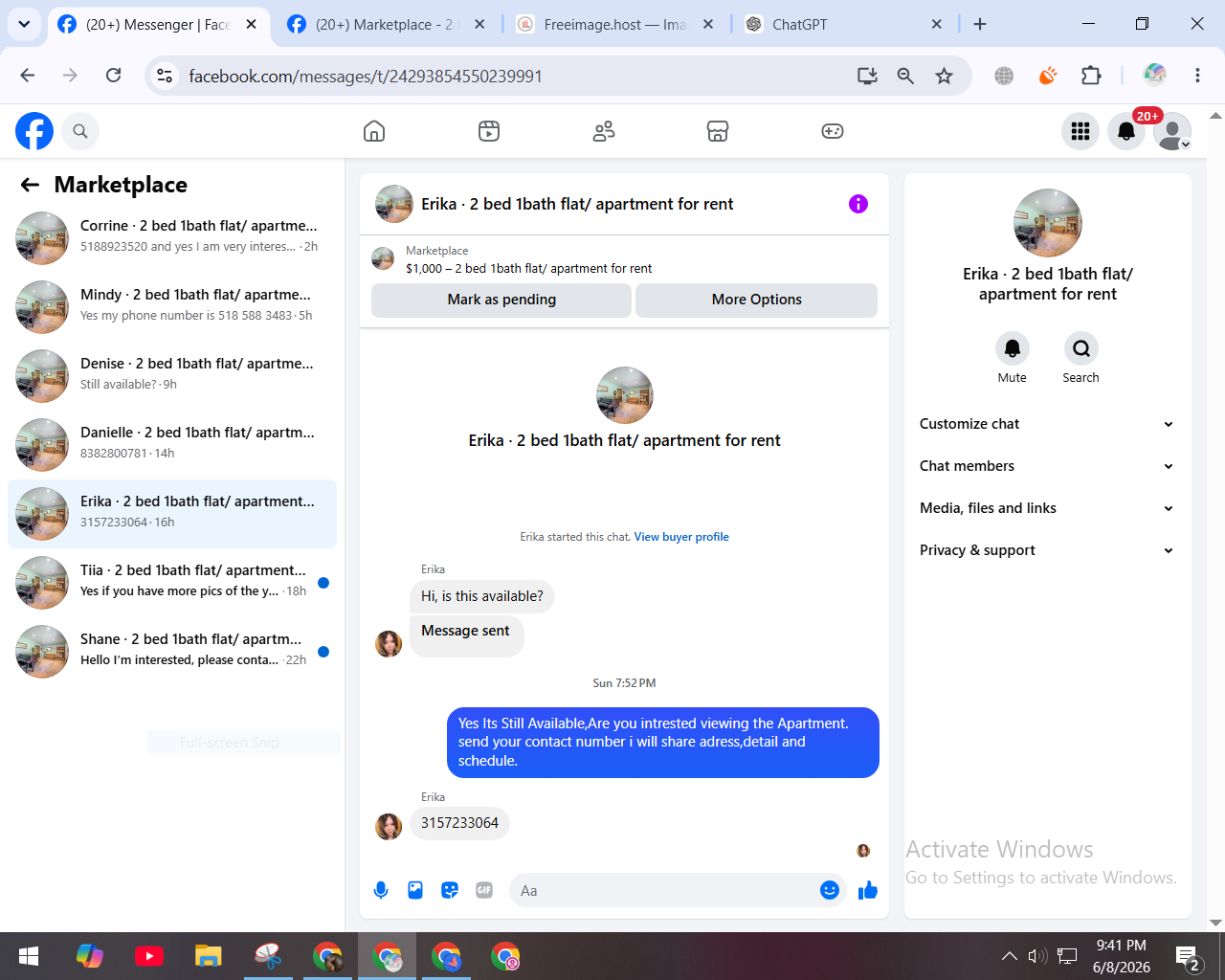
Task: Click Erika's large profile picture in right panel
Action: pyautogui.click(x=1048, y=223)
